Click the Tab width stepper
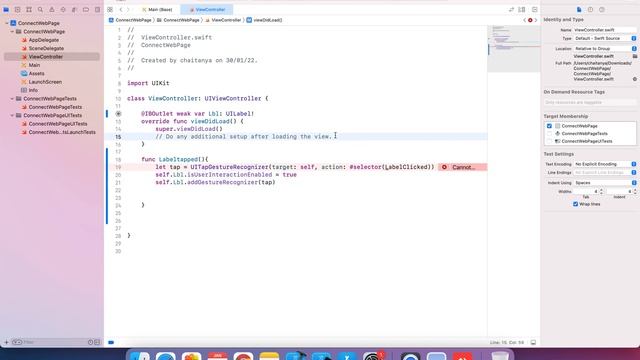640x360 pixels. 601,191
